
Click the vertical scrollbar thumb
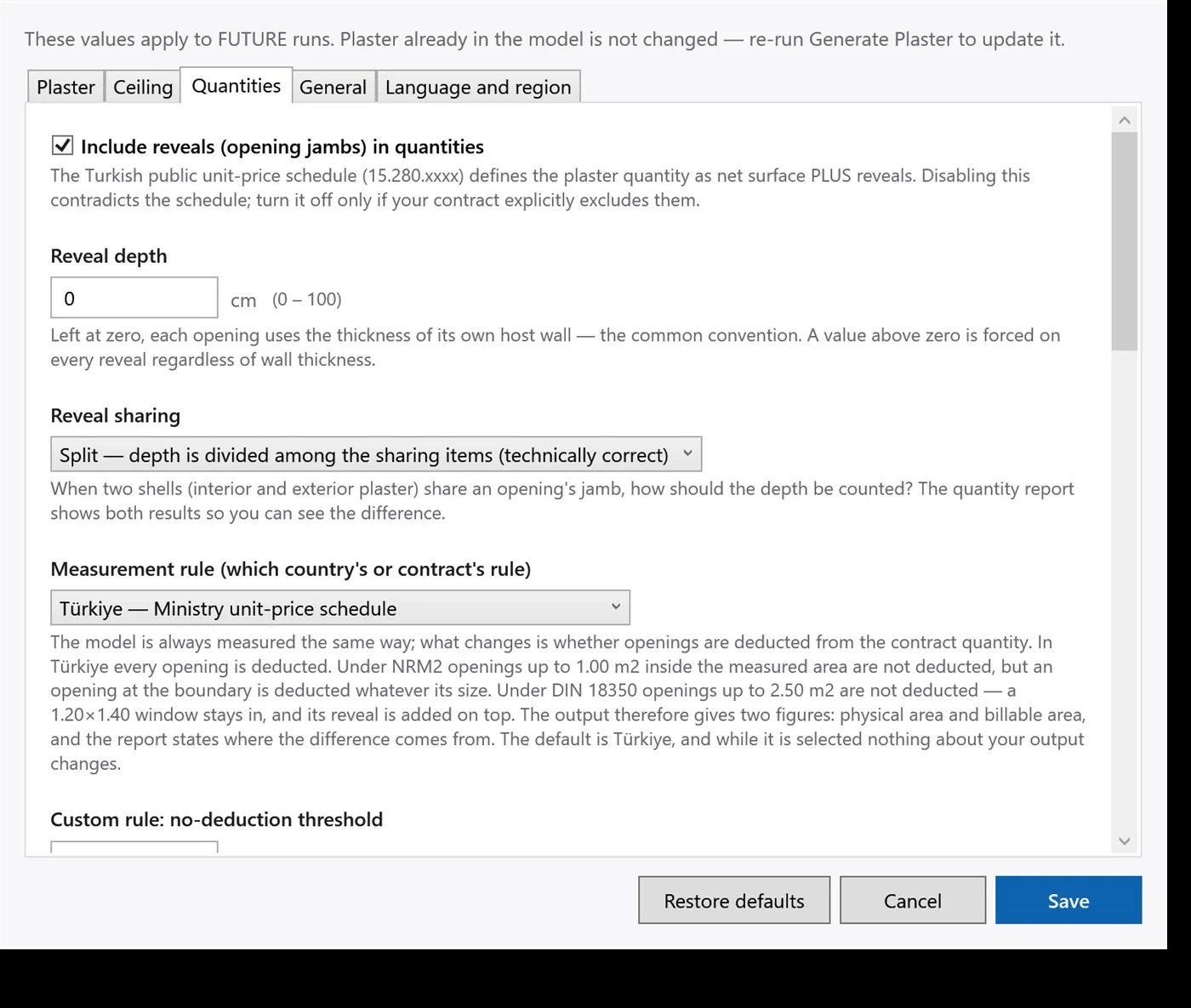point(1125,242)
